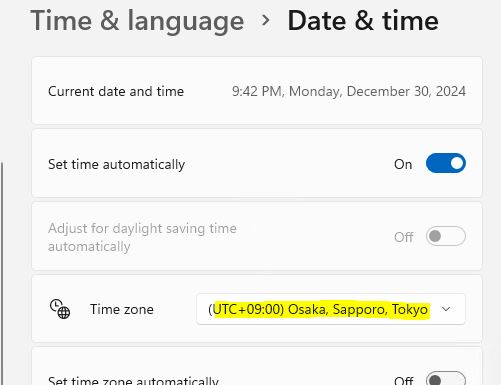
Task: Click the Current date and time label
Action: [116, 91]
